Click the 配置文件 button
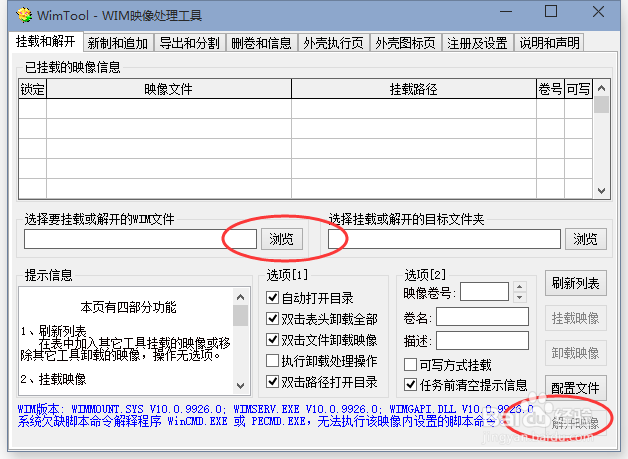Image resolution: width=628 pixels, height=459 pixels. tap(576, 388)
